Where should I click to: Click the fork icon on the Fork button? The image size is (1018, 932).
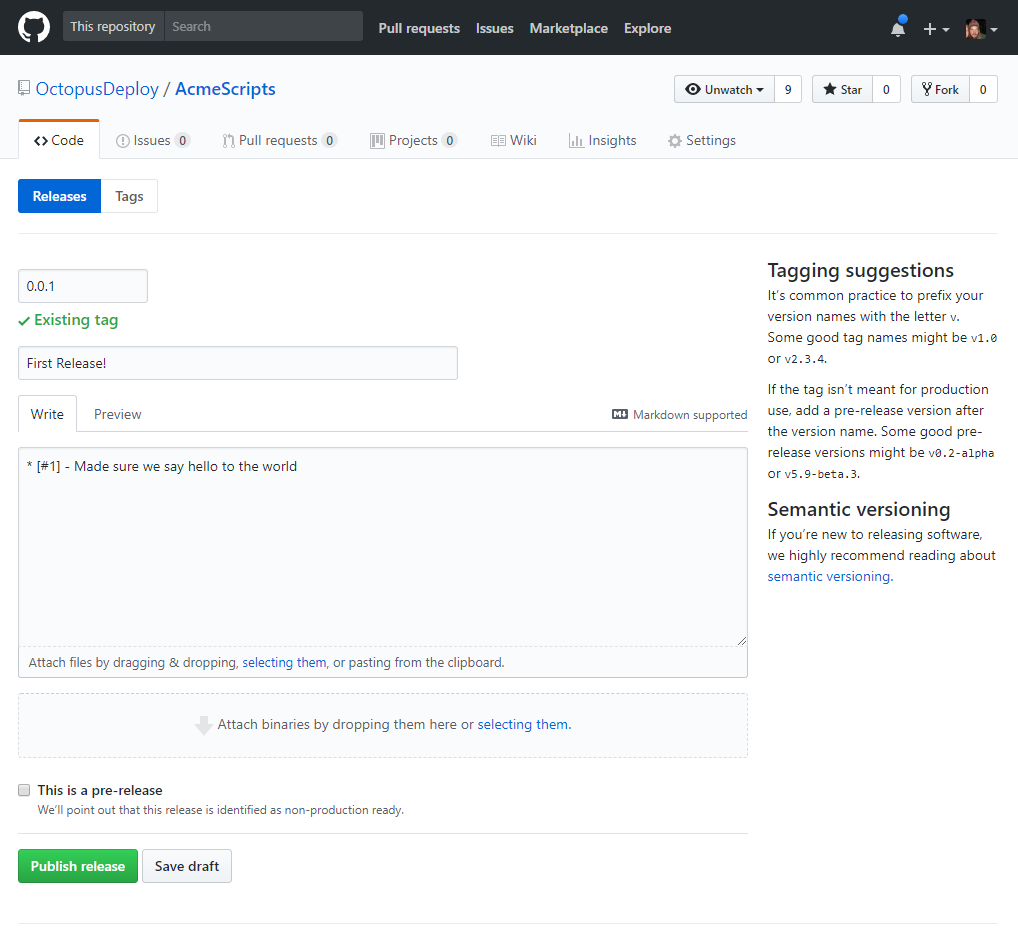(x=925, y=88)
